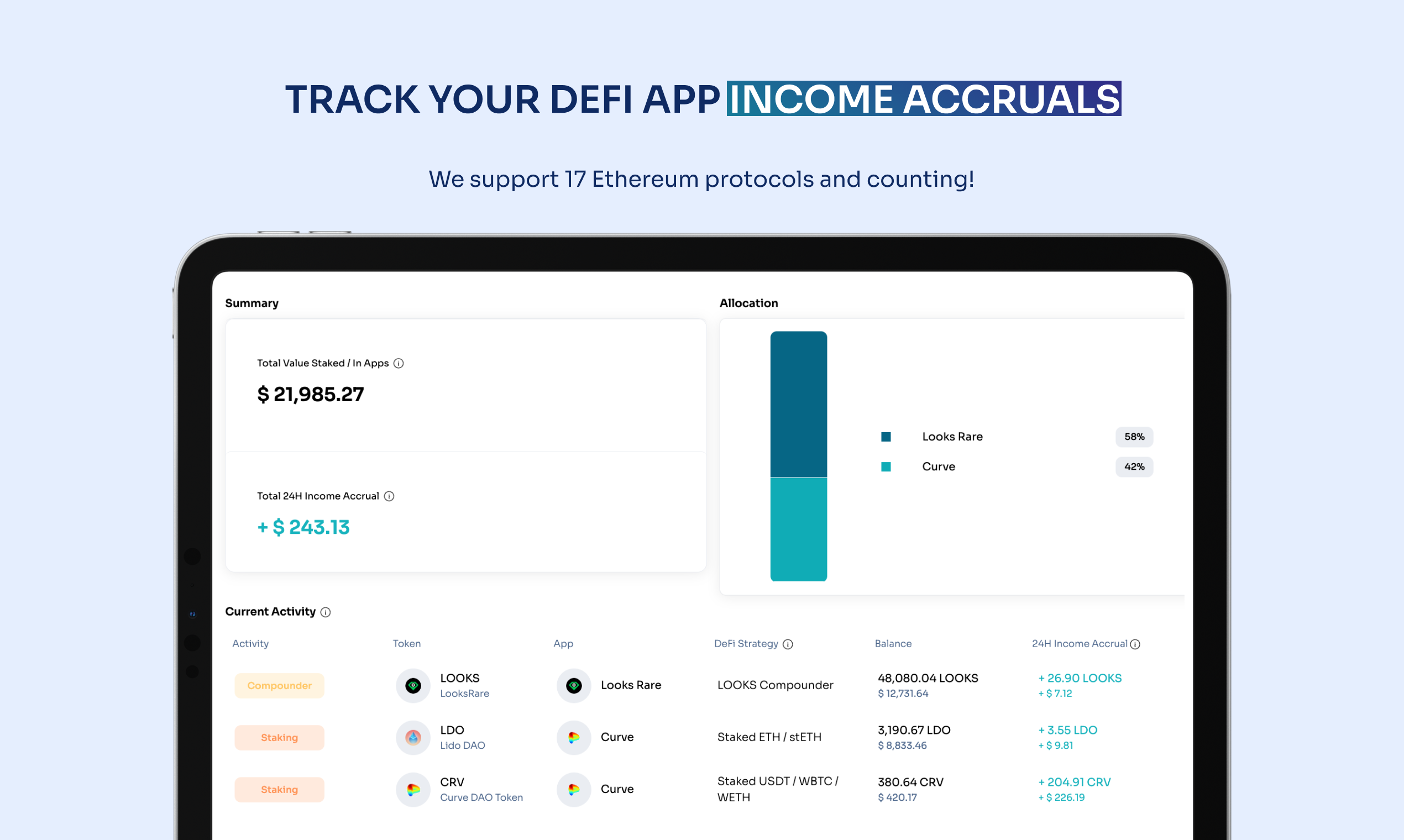Click the + $ 243.13 income value
The width and height of the screenshot is (1404, 840).
(x=303, y=528)
